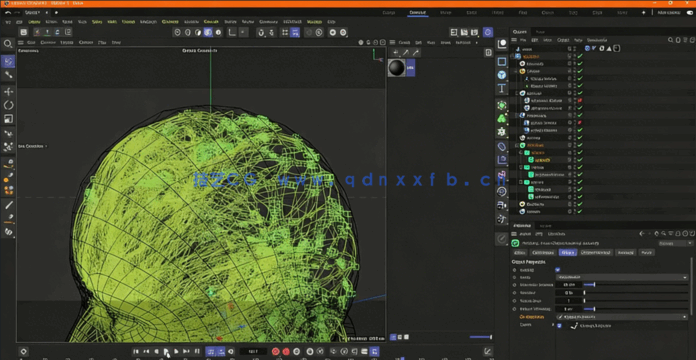Open the Material Manager hamburger menu
Screen dimensions: 696x360
coord(393,43)
